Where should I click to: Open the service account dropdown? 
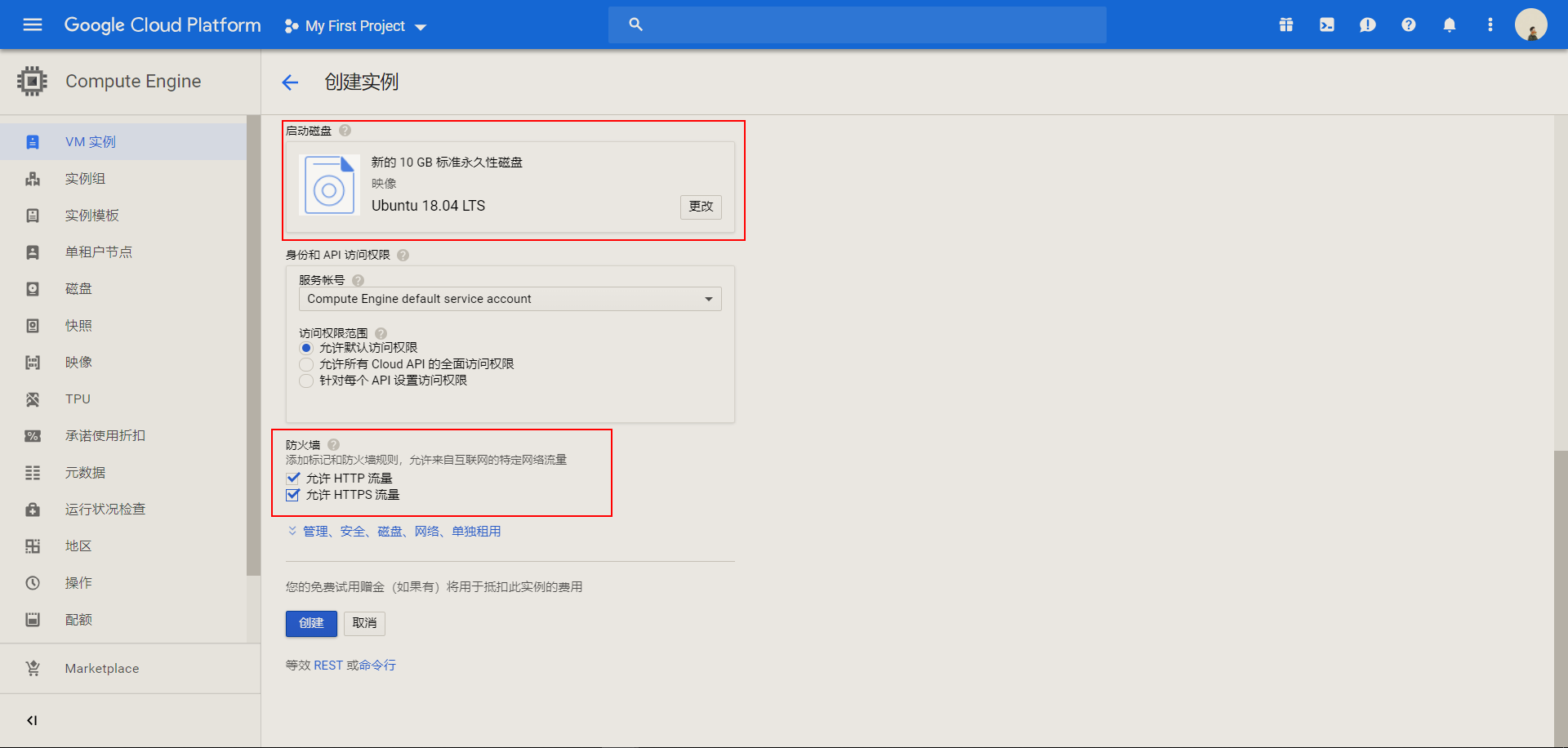tap(510, 299)
